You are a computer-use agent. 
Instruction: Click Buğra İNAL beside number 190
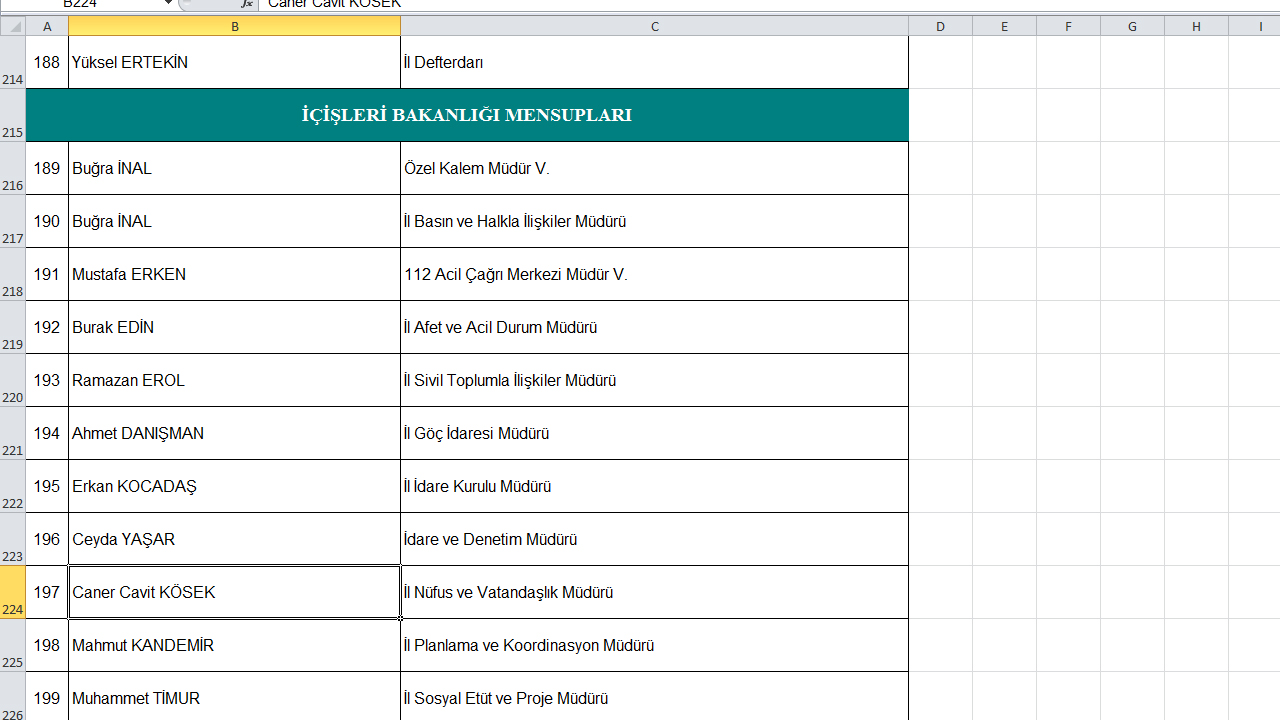pyautogui.click(x=234, y=221)
